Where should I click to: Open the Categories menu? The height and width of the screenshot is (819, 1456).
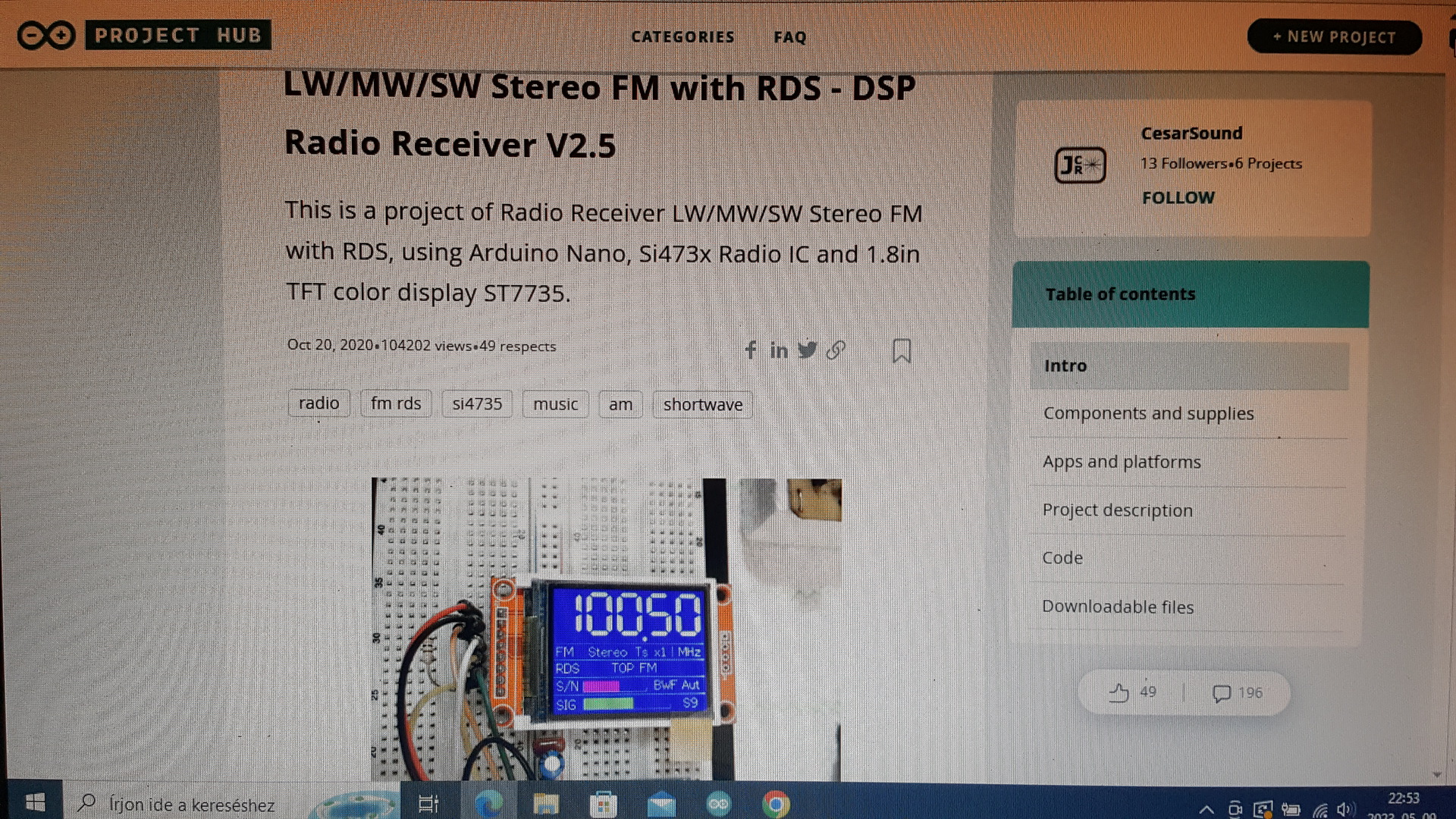[682, 37]
